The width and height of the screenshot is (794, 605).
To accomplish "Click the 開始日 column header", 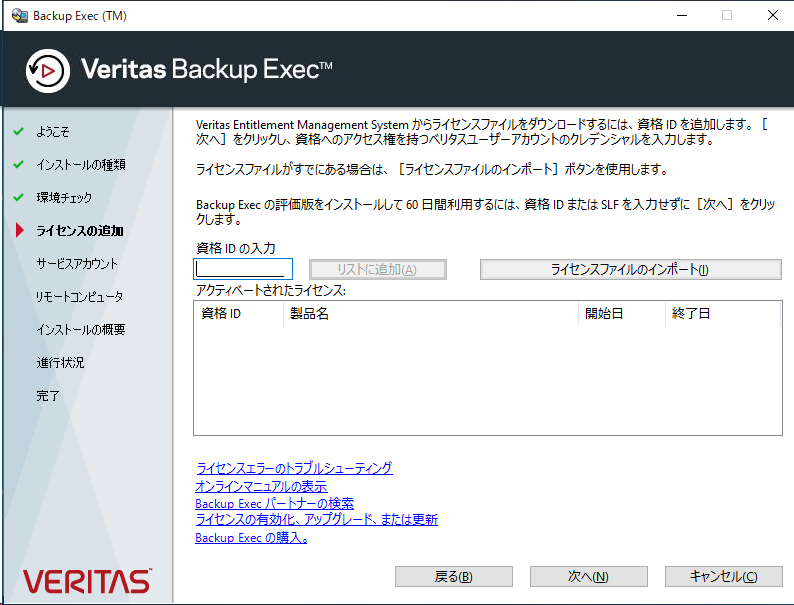I will 622,313.
